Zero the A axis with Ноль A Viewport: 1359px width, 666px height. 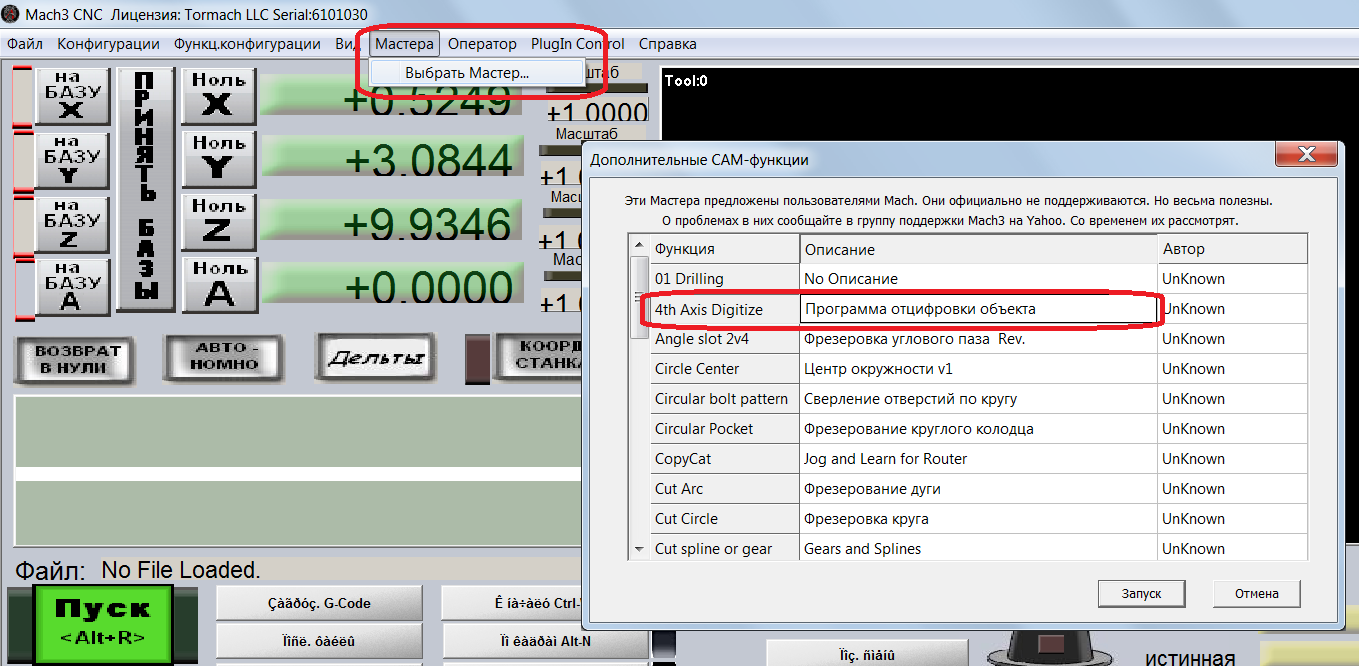coord(219,286)
